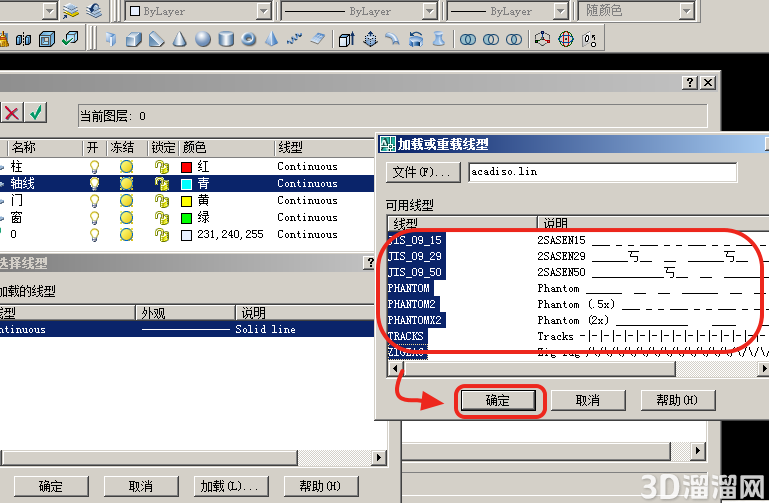
Task: Click the 加载(L)... button
Action: pyautogui.click(x=231, y=486)
